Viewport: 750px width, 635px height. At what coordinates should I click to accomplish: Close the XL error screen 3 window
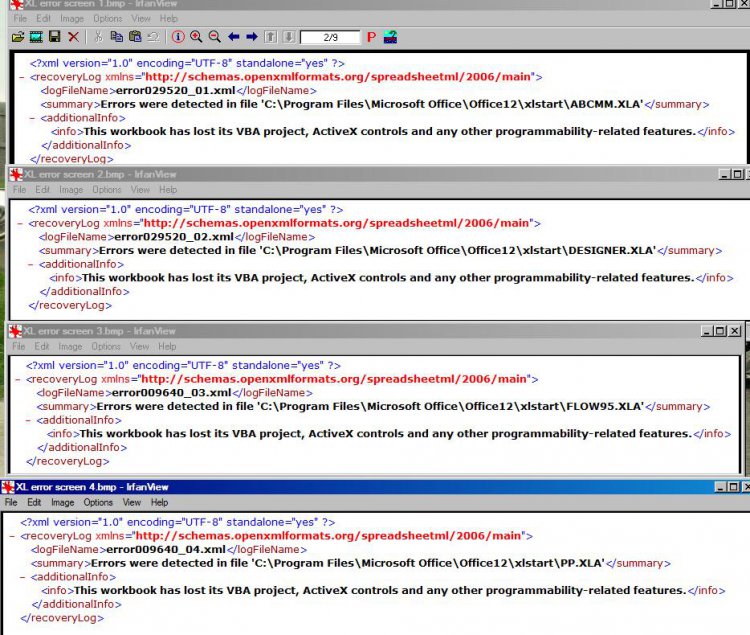point(735,331)
